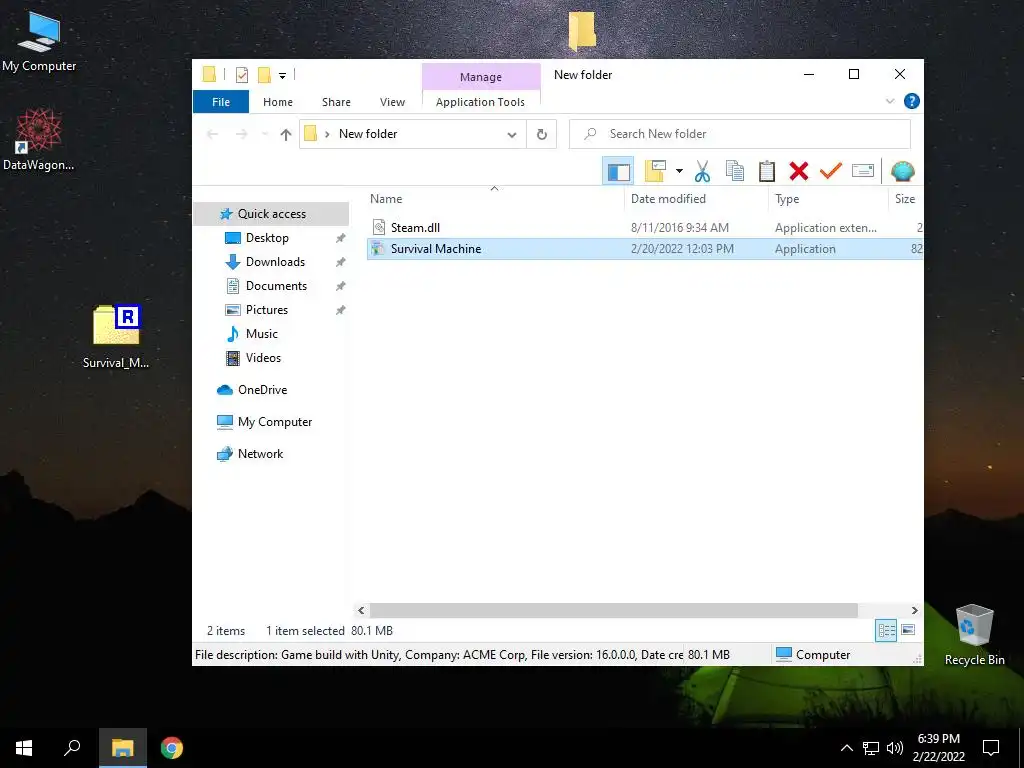Expand the ribbon with the chevron
The height and width of the screenshot is (768, 1024).
889,101
